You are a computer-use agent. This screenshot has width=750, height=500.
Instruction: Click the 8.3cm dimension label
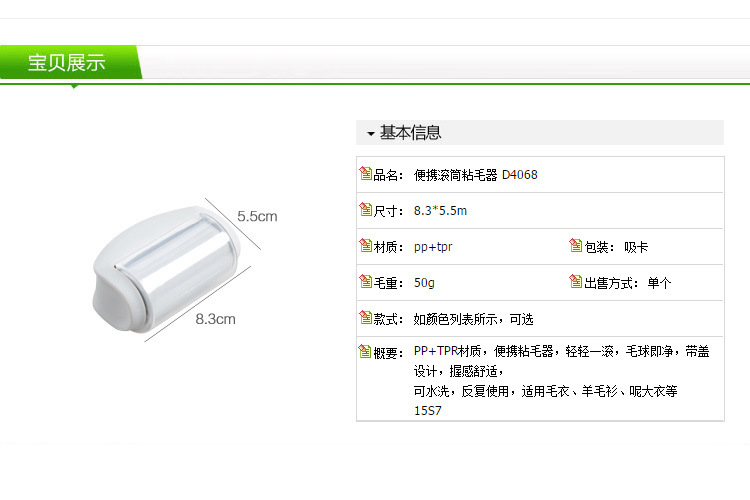215,319
